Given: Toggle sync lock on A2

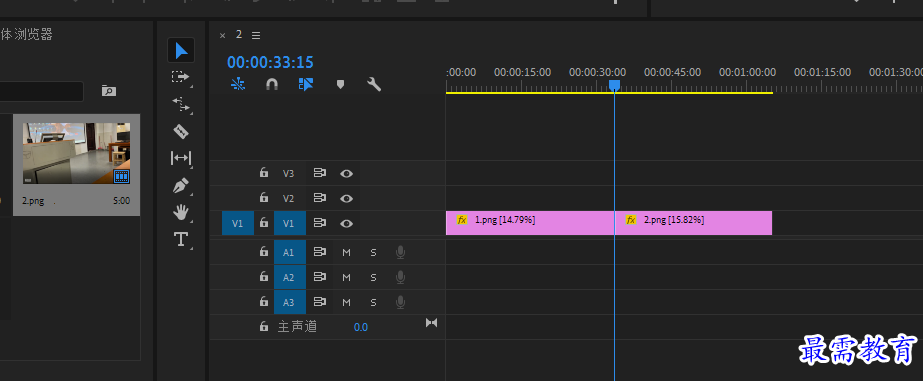Looking at the screenshot, I should coord(320,277).
